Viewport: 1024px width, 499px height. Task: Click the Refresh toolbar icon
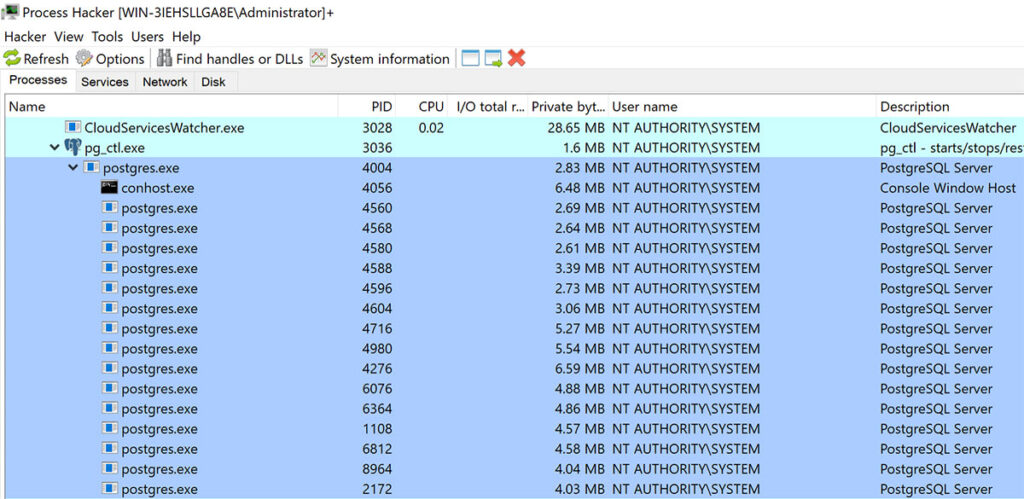coord(12,59)
